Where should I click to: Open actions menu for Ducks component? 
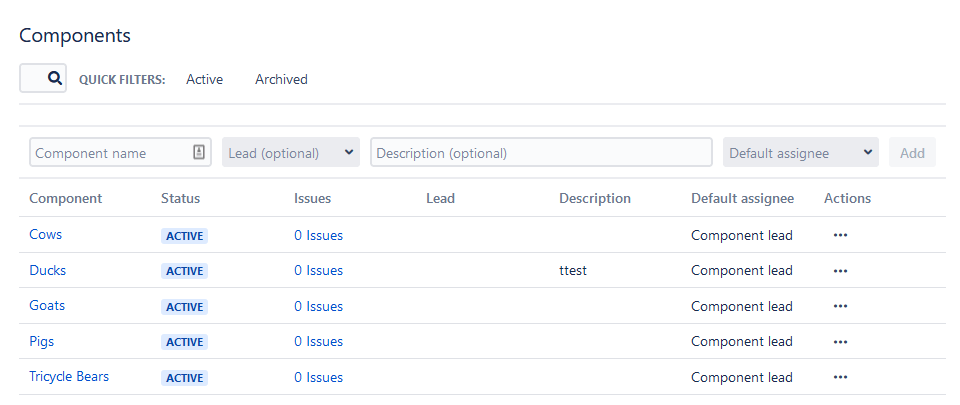coord(840,271)
